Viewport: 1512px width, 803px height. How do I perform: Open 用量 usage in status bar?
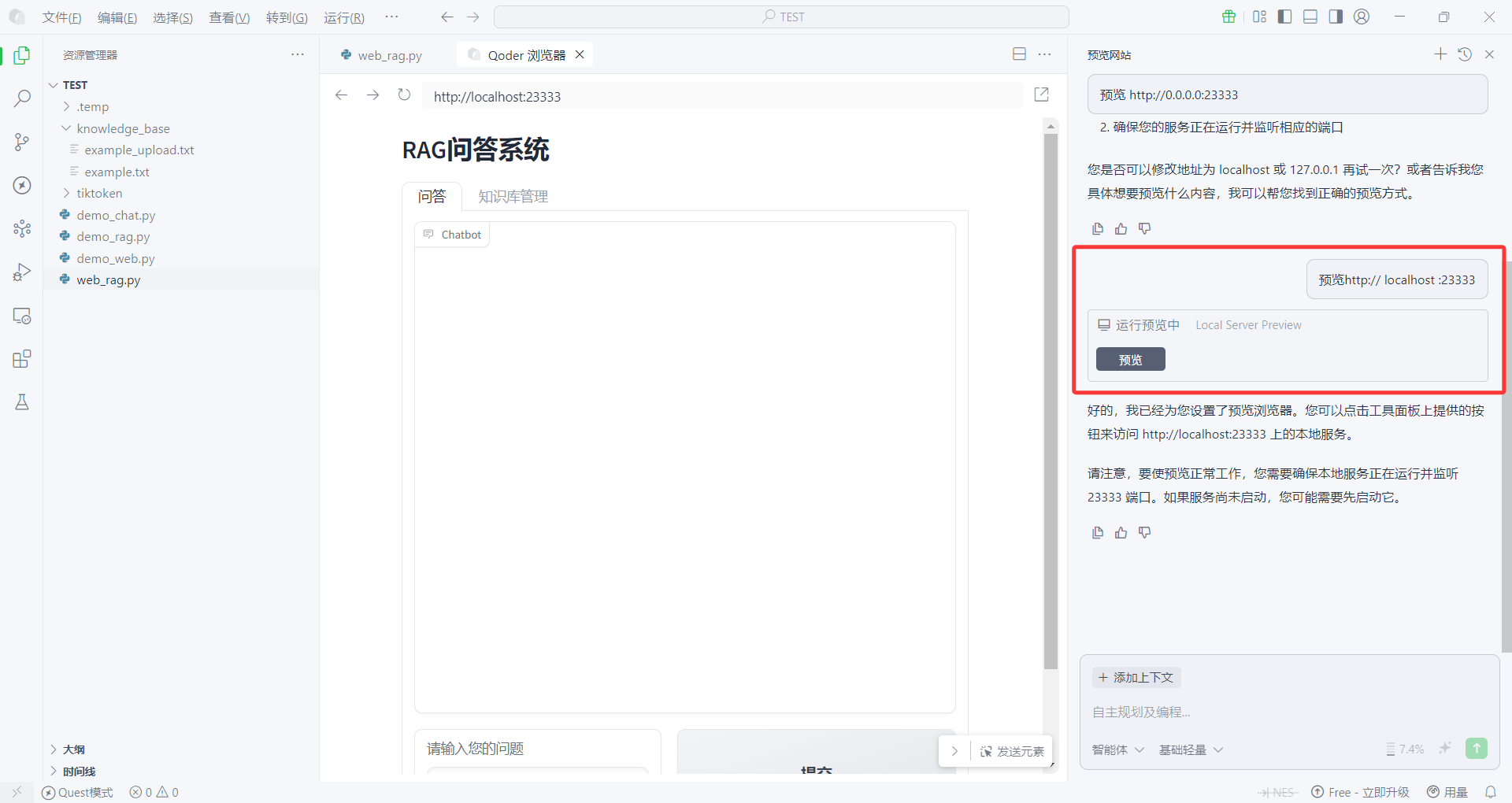click(x=1447, y=792)
